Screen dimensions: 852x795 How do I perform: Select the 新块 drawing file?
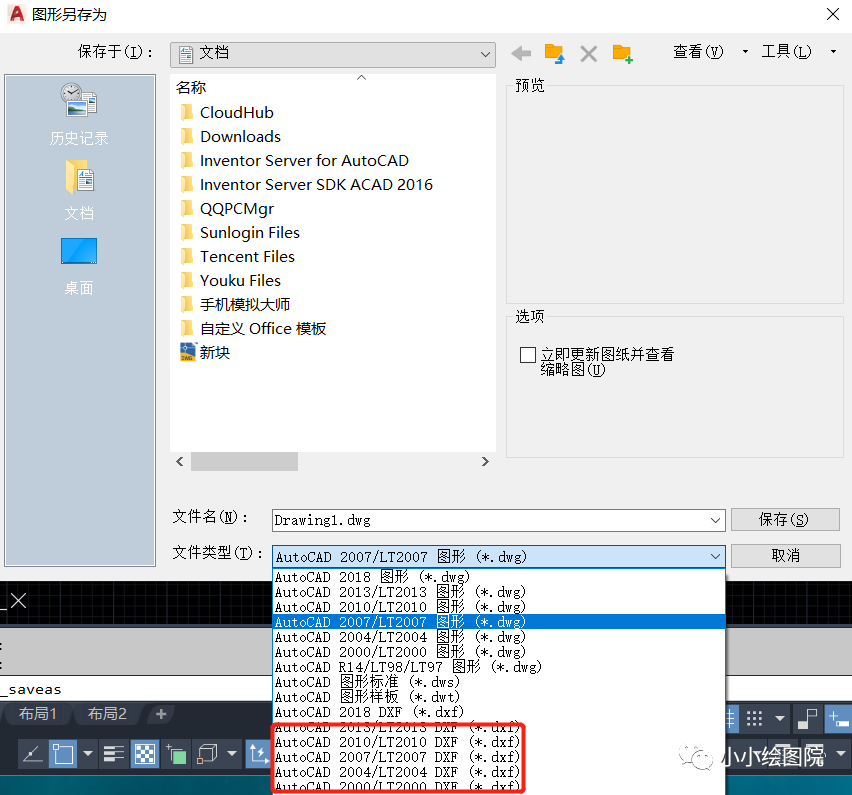click(x=205, y=353)
